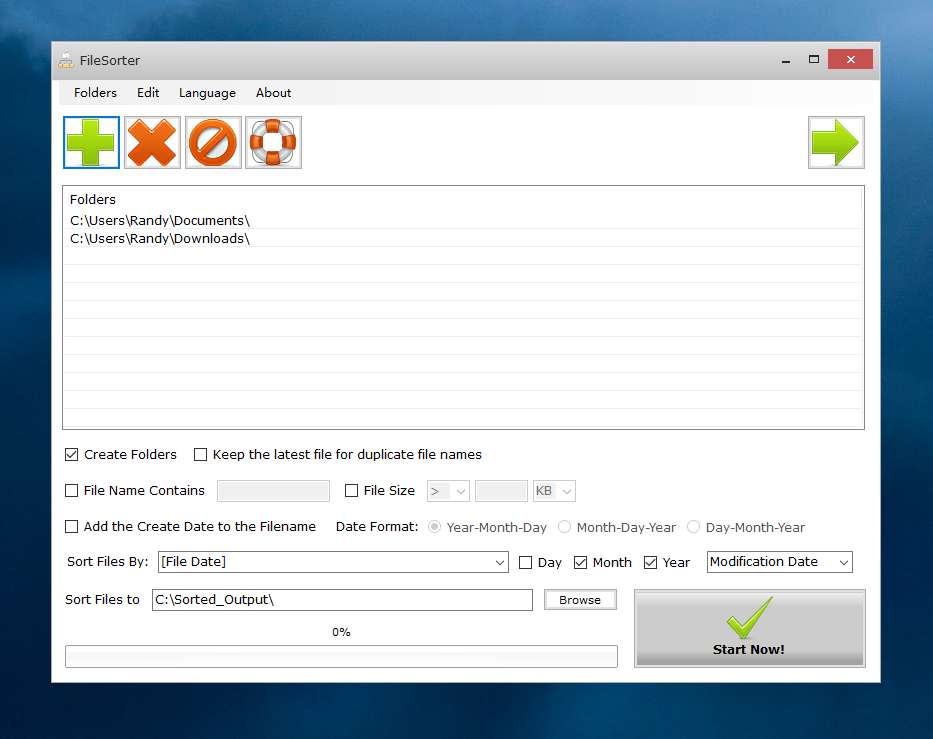This screenshot has height=739, width=933.
Task: Uncheck the Year checkbox
Action: [x=650, y=562]
